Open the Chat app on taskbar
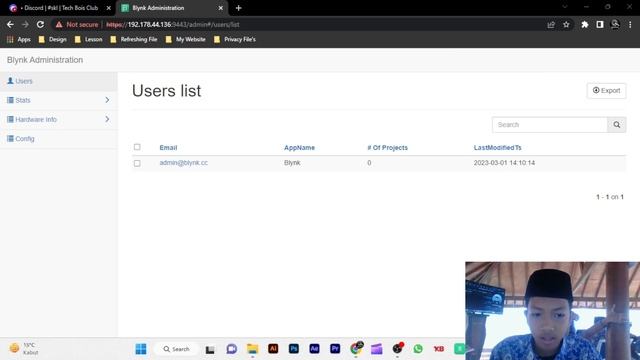The width and height of the screenshot is (640, 360). [x=231, y=349]
